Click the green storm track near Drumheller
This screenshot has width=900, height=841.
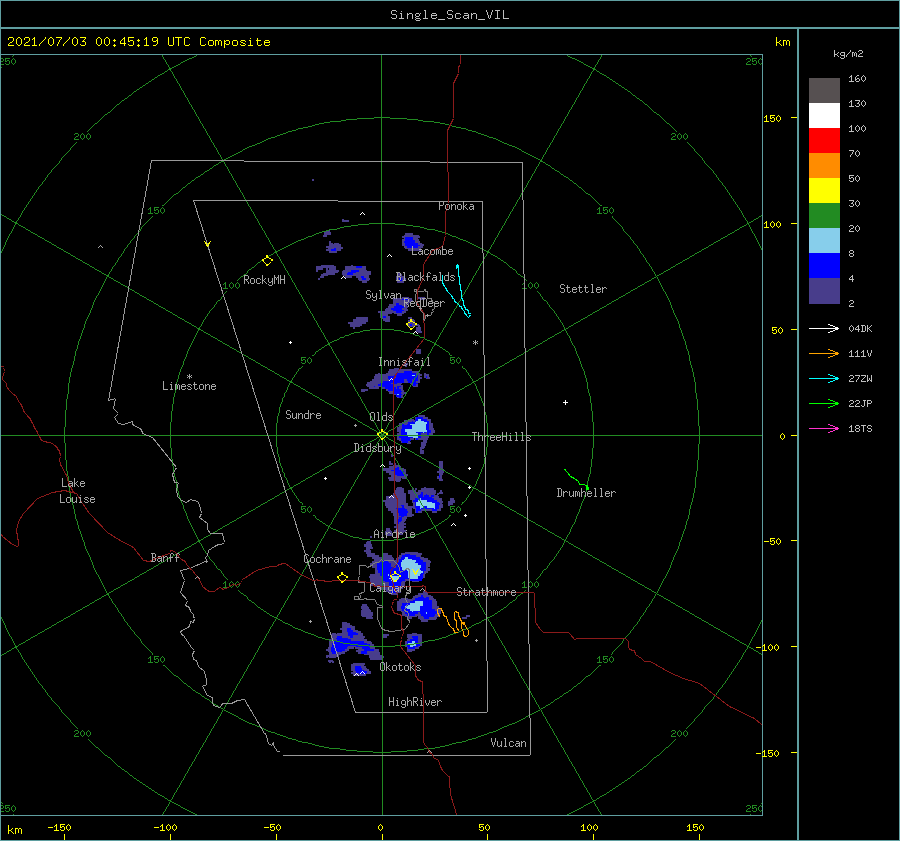[x=576, y=479]
